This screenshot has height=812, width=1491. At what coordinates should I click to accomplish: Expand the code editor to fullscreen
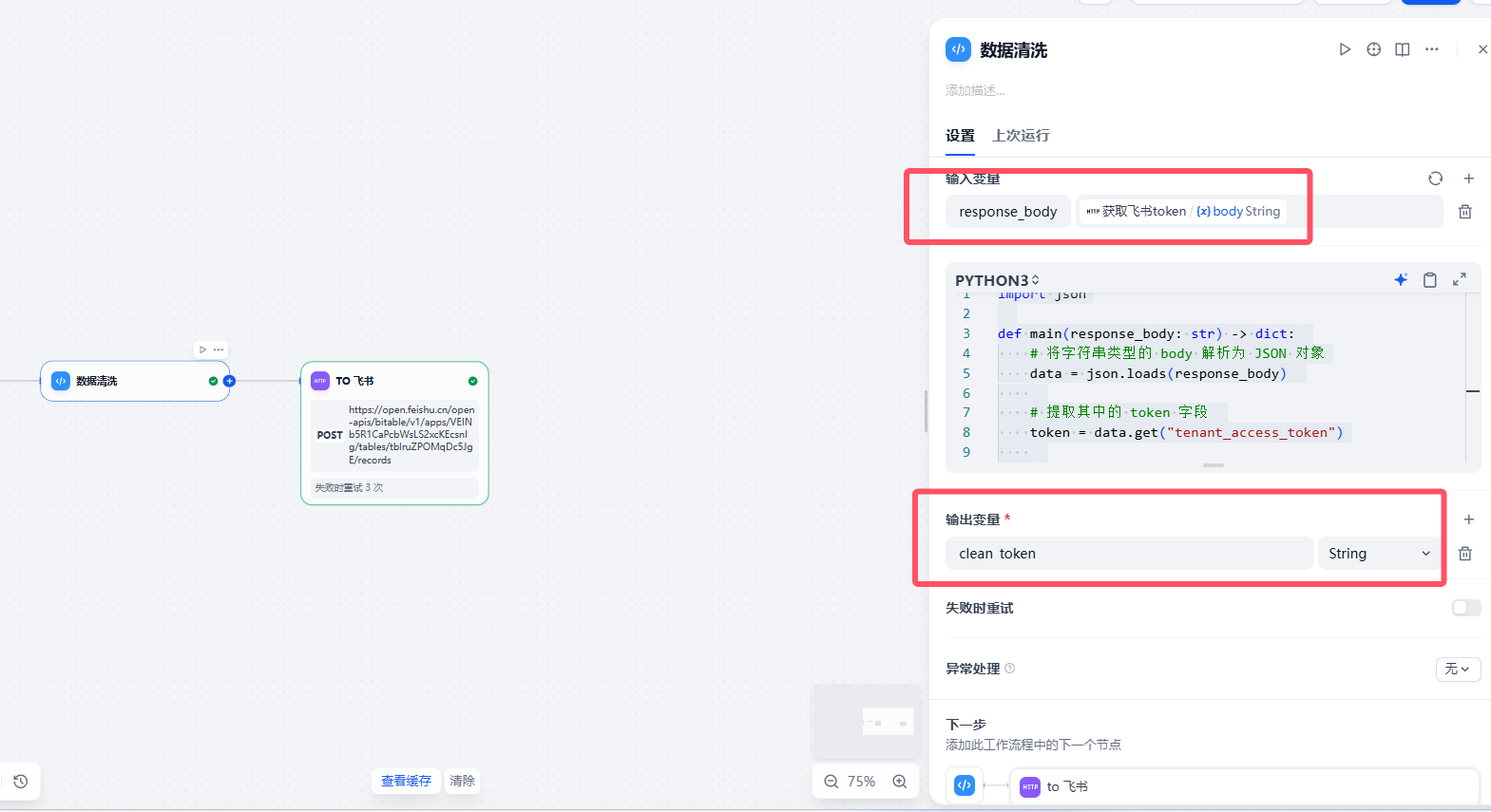tap(1460, 279)
